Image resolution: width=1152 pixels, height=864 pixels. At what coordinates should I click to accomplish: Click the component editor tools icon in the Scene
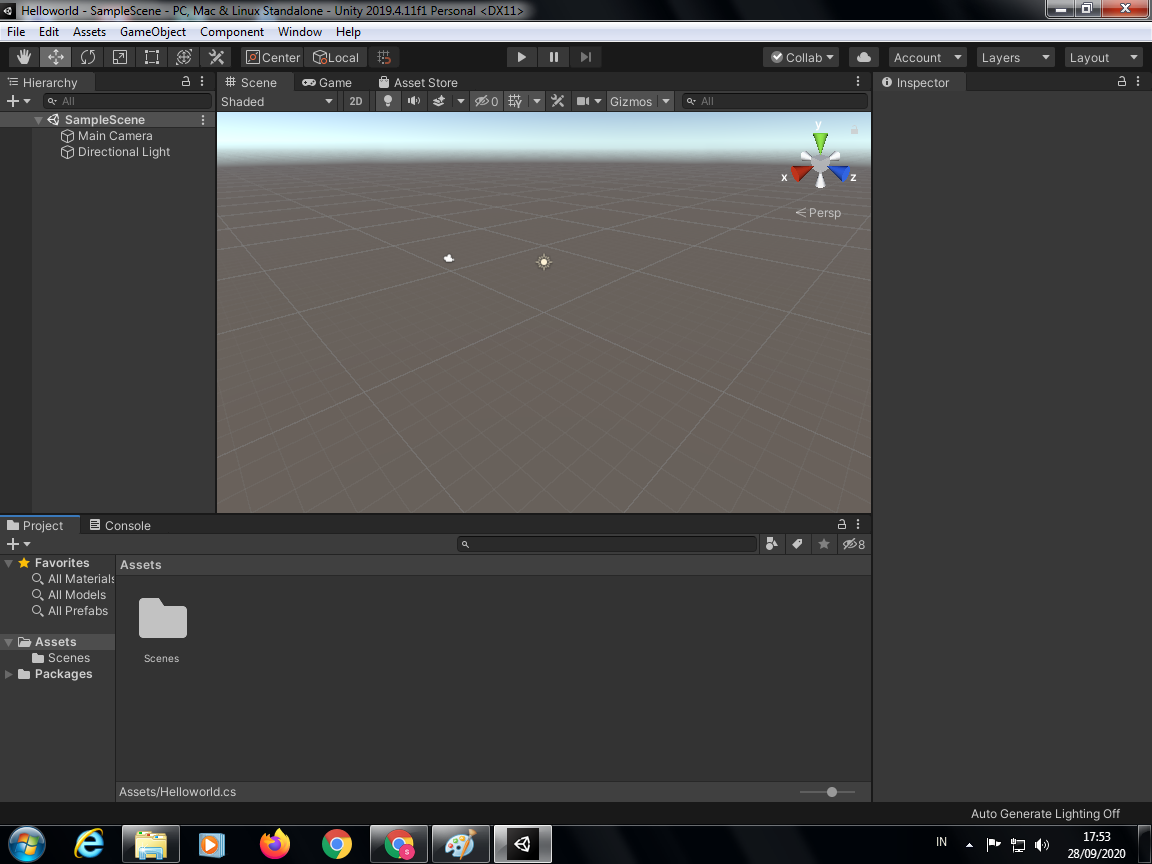pyautogui.click(x=558, y=101)
